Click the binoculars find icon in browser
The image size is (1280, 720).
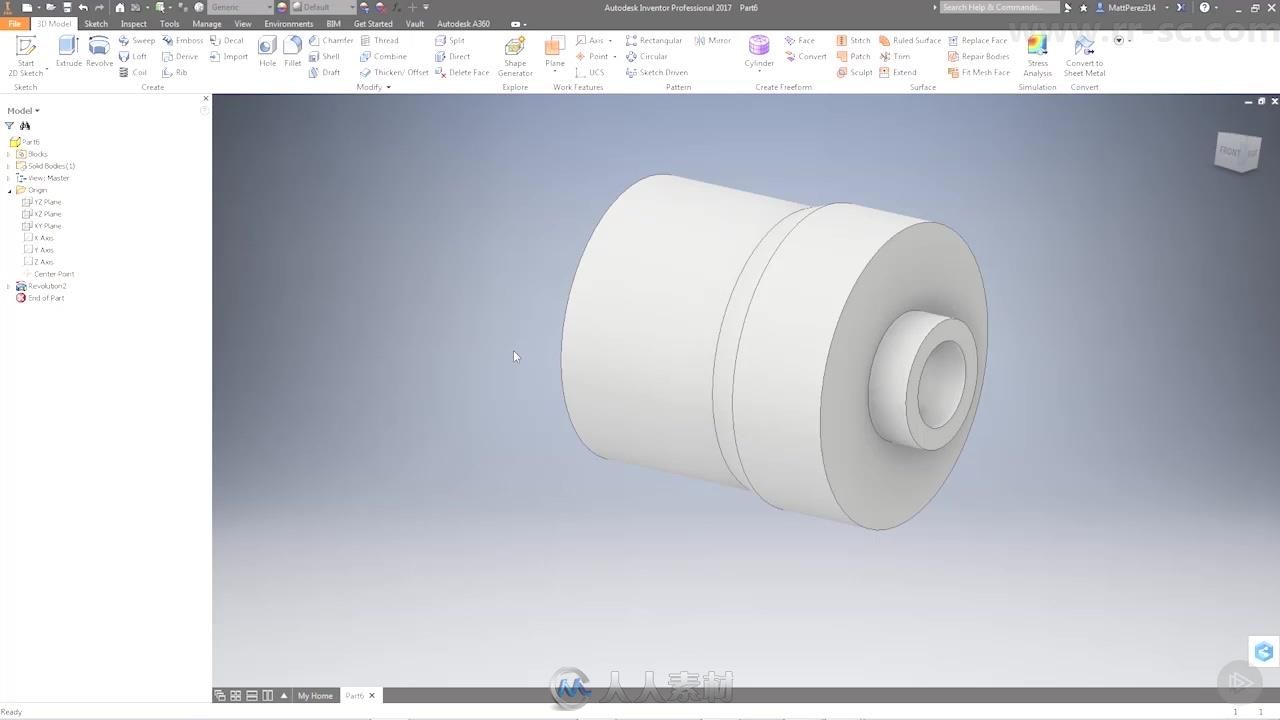(25, 126)
